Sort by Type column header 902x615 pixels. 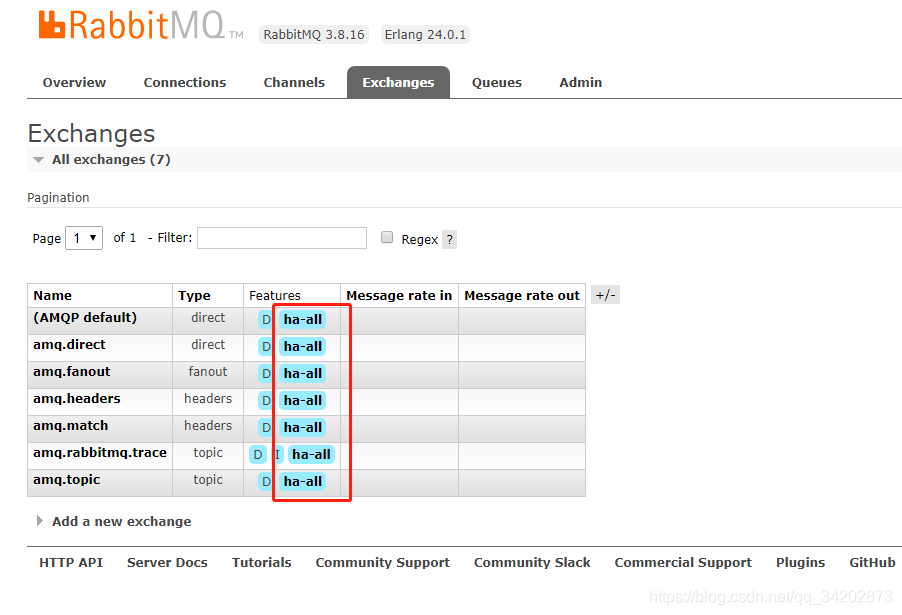tap(194, 295)
